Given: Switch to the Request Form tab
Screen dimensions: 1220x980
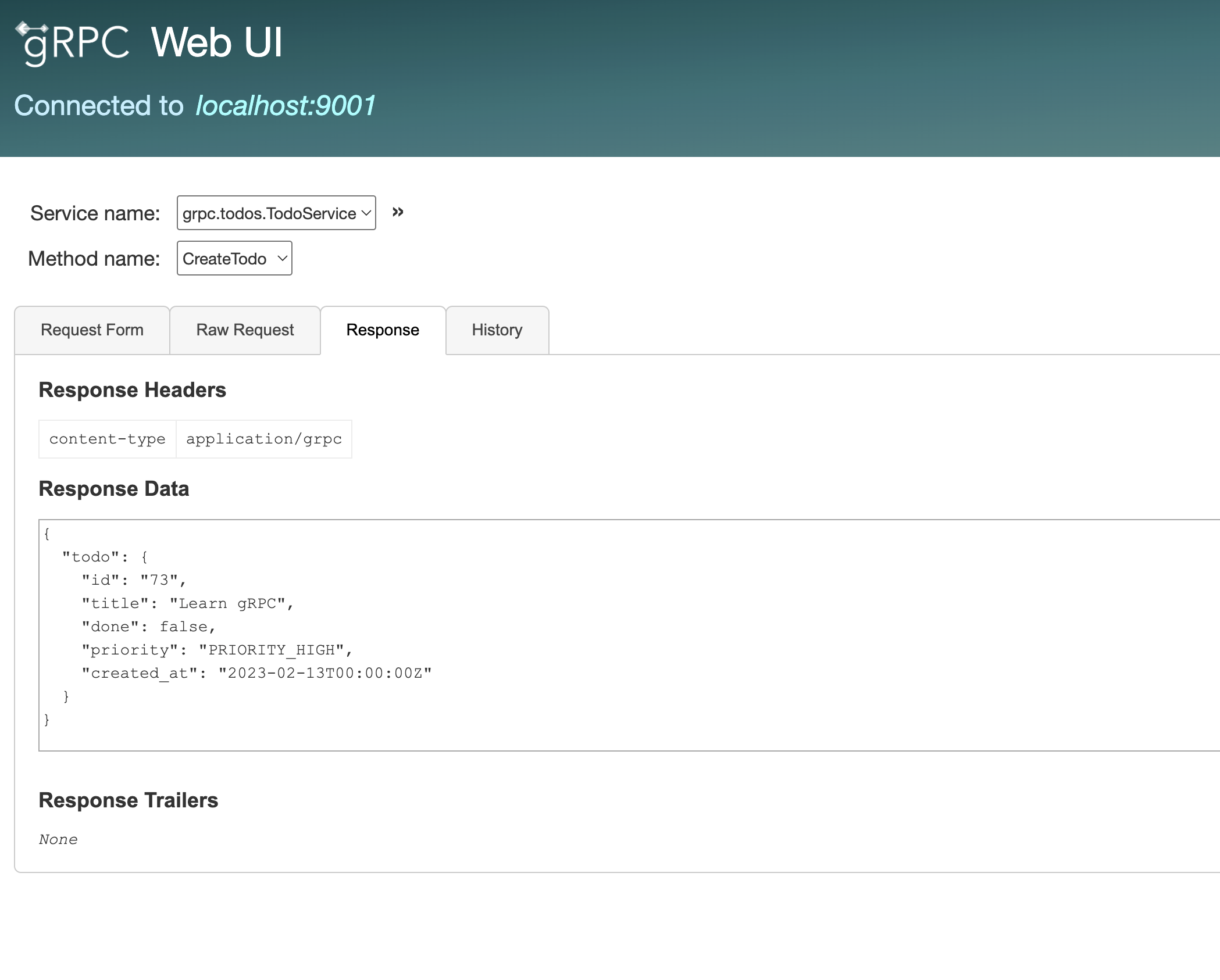Looking at the screenshot, I should click(92, 330).
